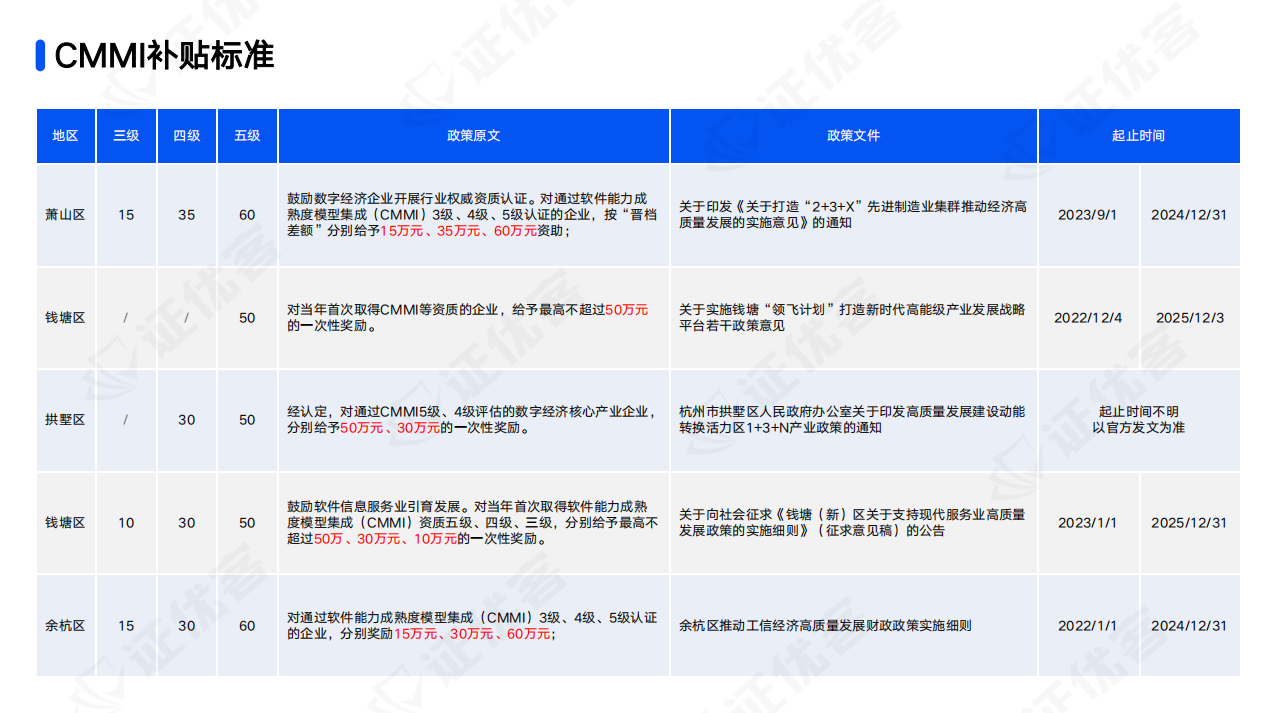Select the 三级 column header
1273x713 pixels.
pos(126,135)
